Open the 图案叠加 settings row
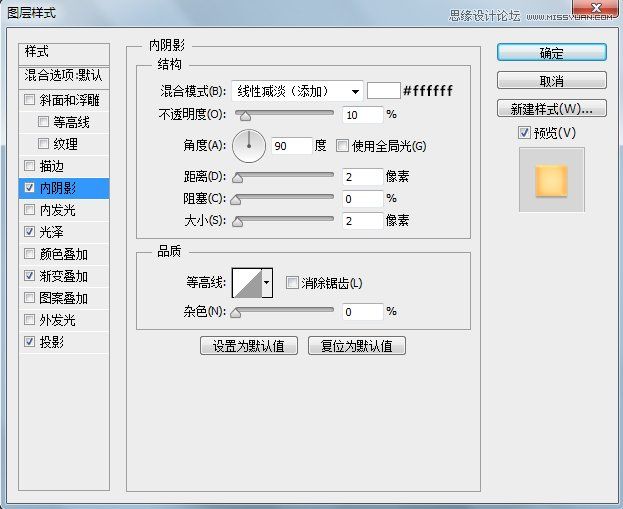Viewport: 623px width, 509px height. point(64,298)
